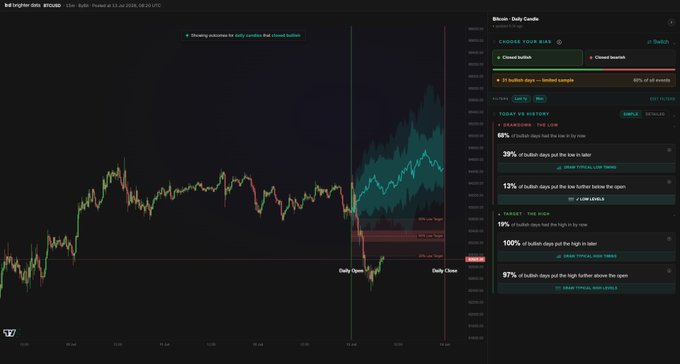Click info icon on 97% high above open card
Screen dimensions: 680x364
pos(669,271)
